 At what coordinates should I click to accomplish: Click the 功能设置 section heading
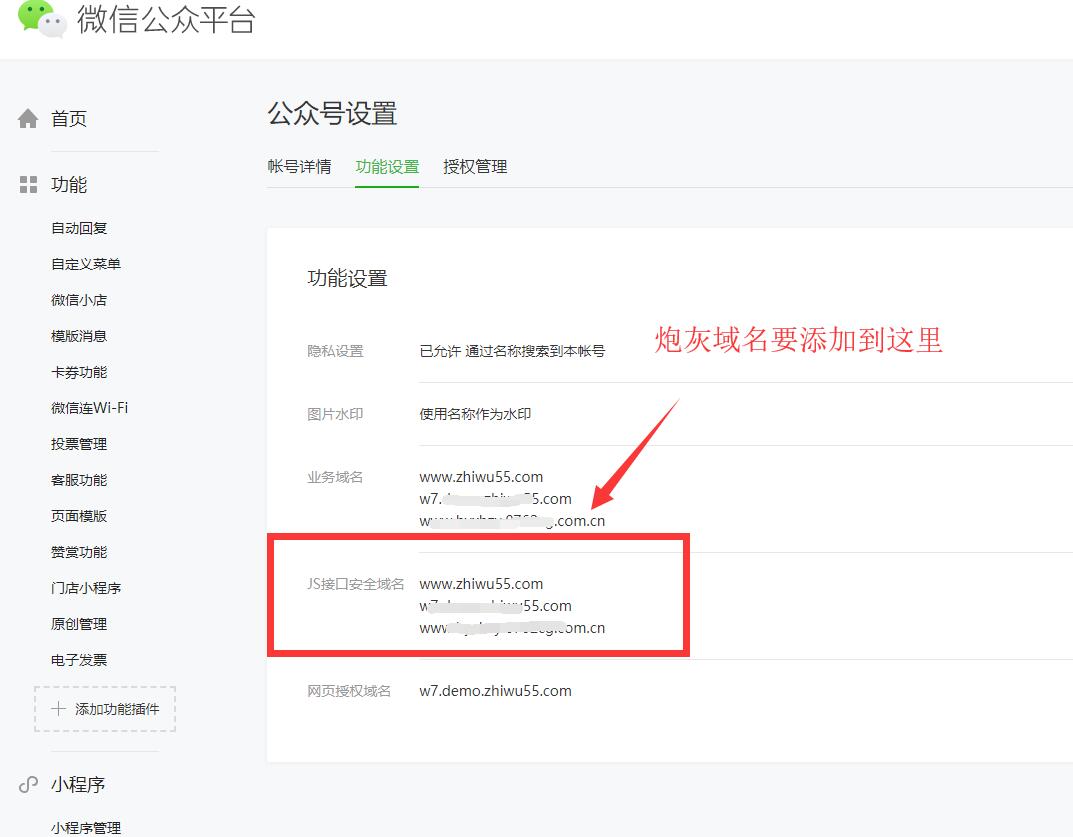[x=348, y=278]
